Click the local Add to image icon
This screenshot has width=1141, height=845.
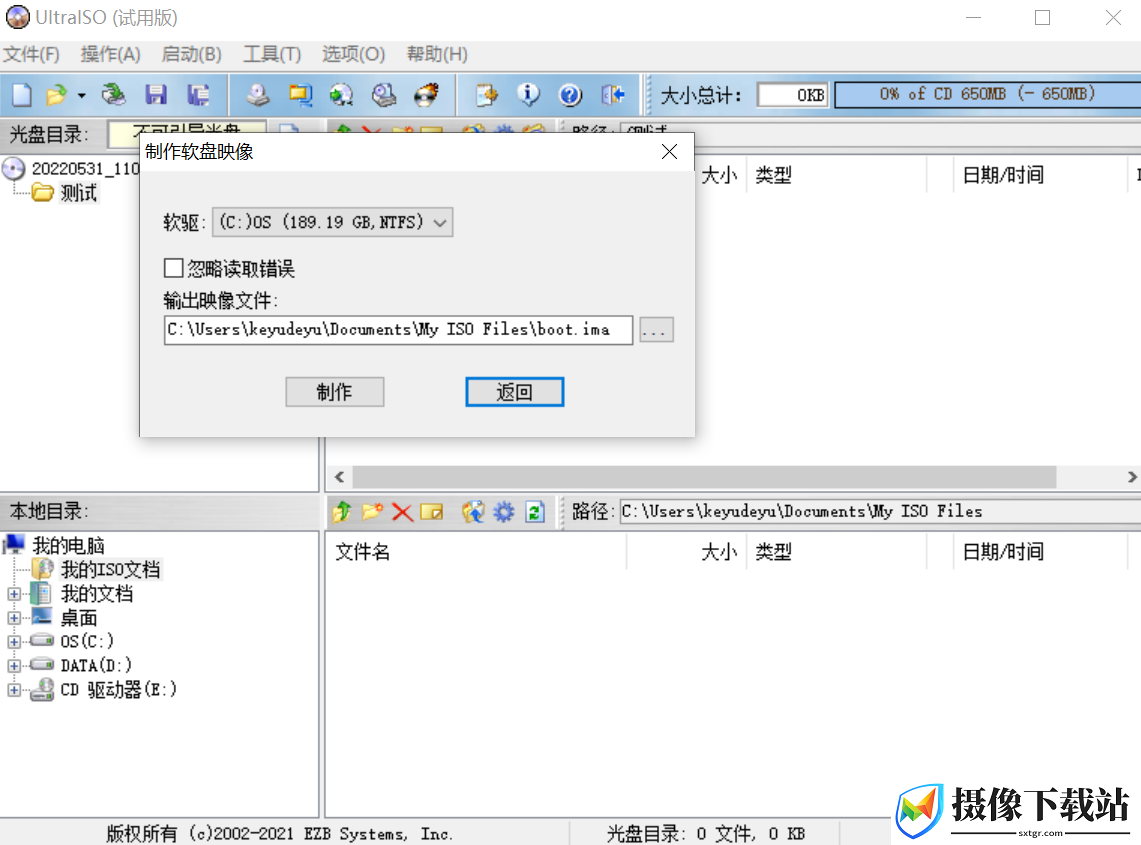click(x=473, y=512)
